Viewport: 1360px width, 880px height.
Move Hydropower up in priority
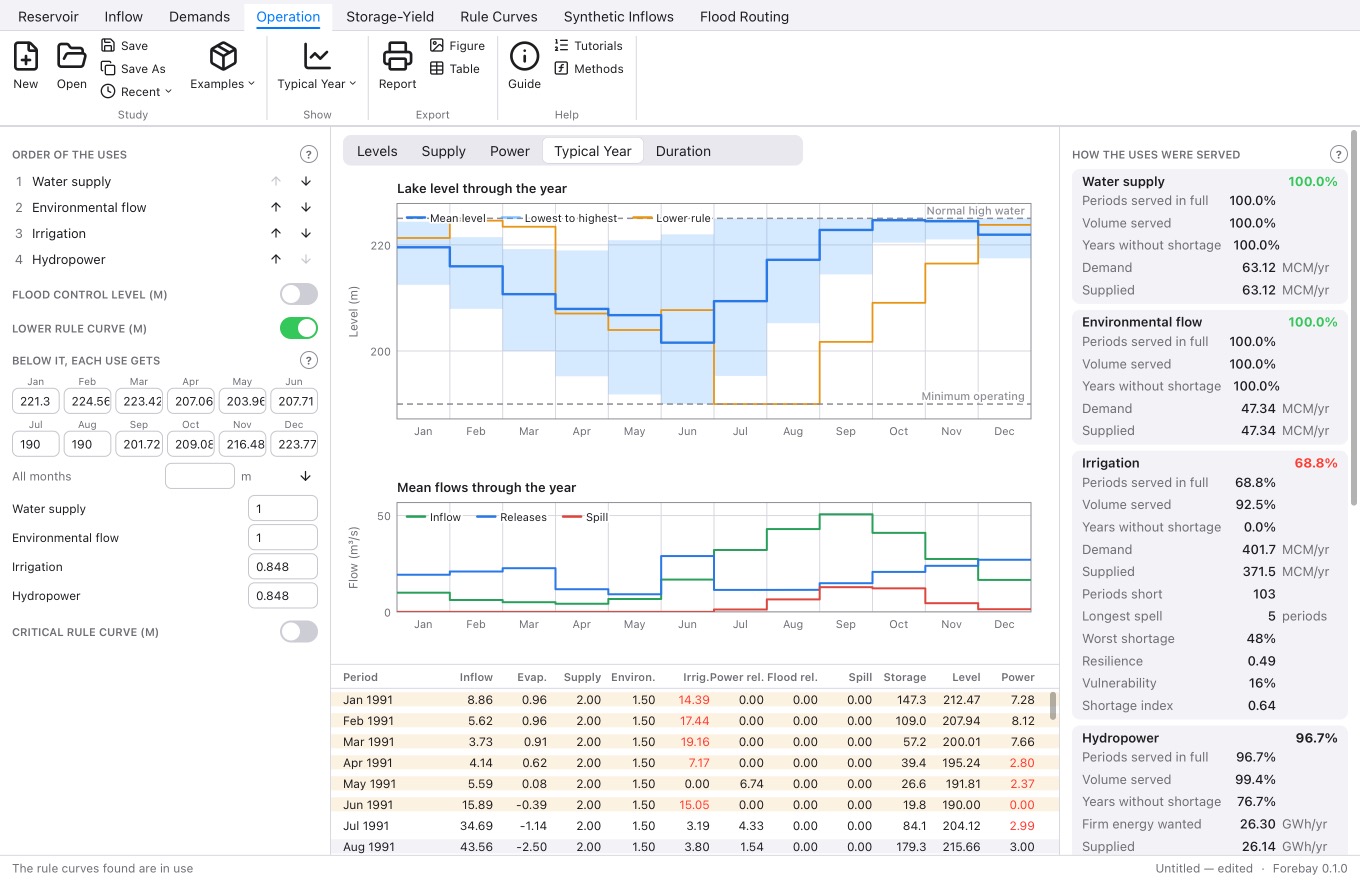276,260
